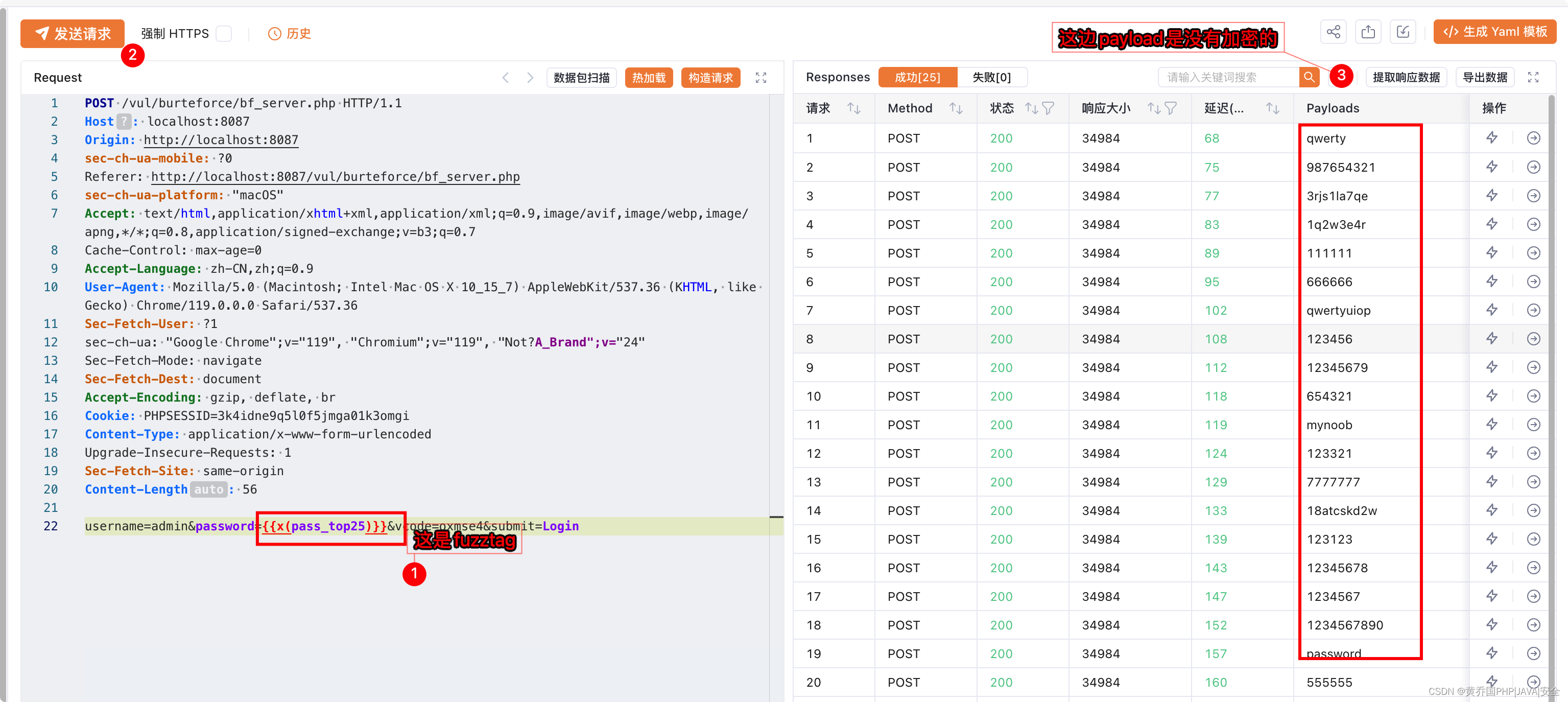Click the Payloads column header
Screen dimensions: 1568x702
pos(1333,108)
